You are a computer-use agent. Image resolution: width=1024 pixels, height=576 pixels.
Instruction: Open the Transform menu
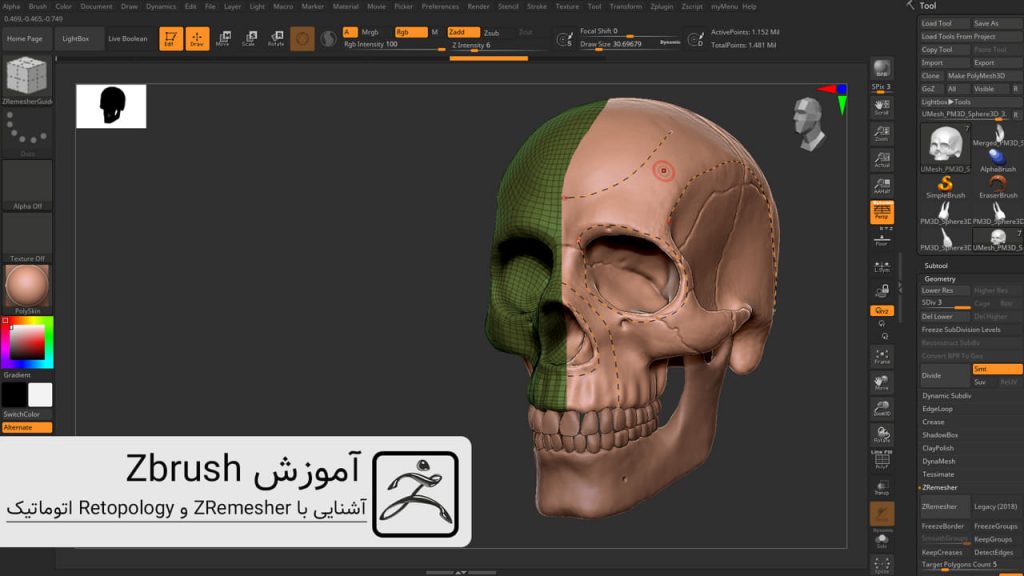pyautogui.click(x=625, y=7)
